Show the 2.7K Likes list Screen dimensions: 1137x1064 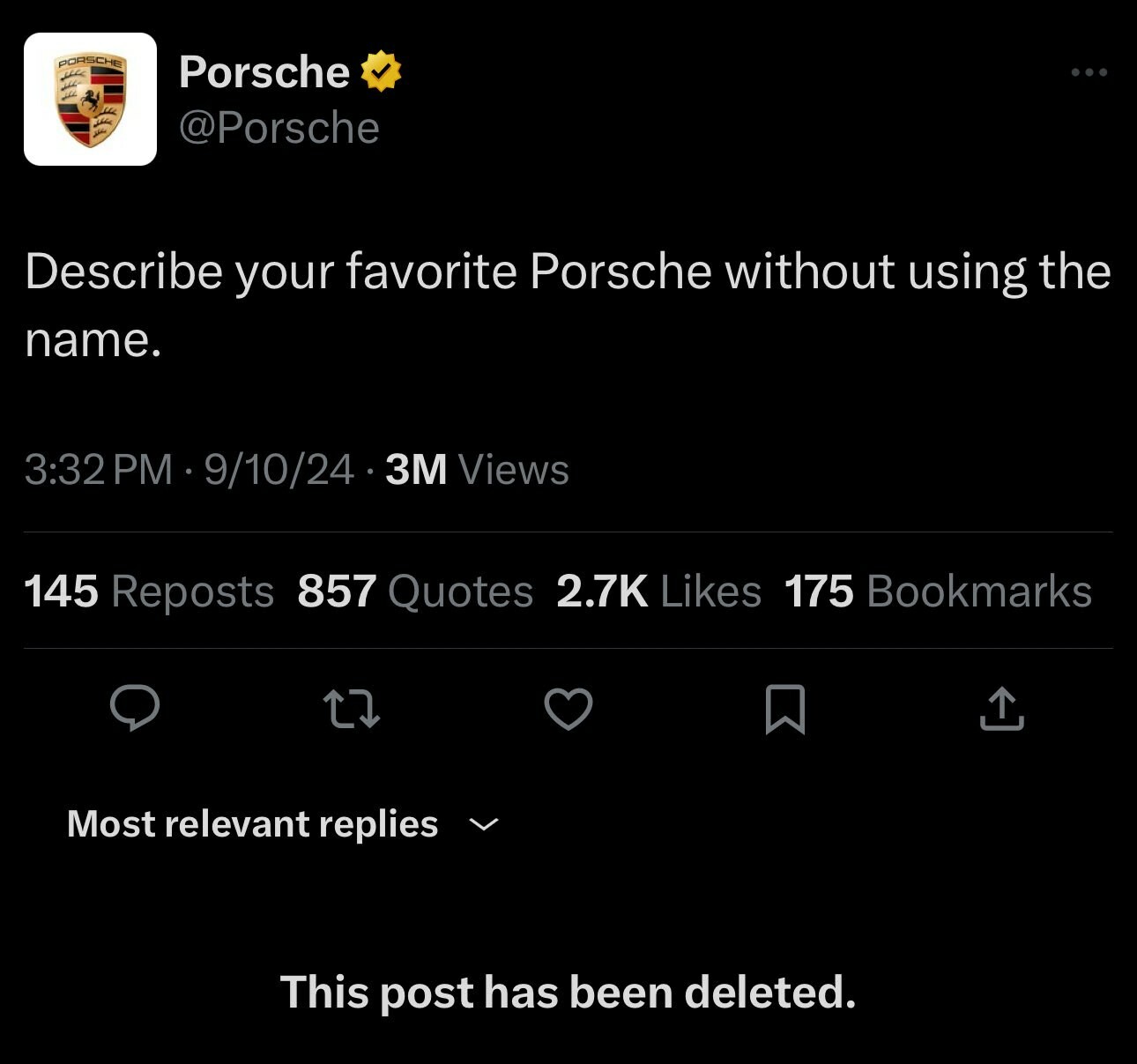pos(658,591)
